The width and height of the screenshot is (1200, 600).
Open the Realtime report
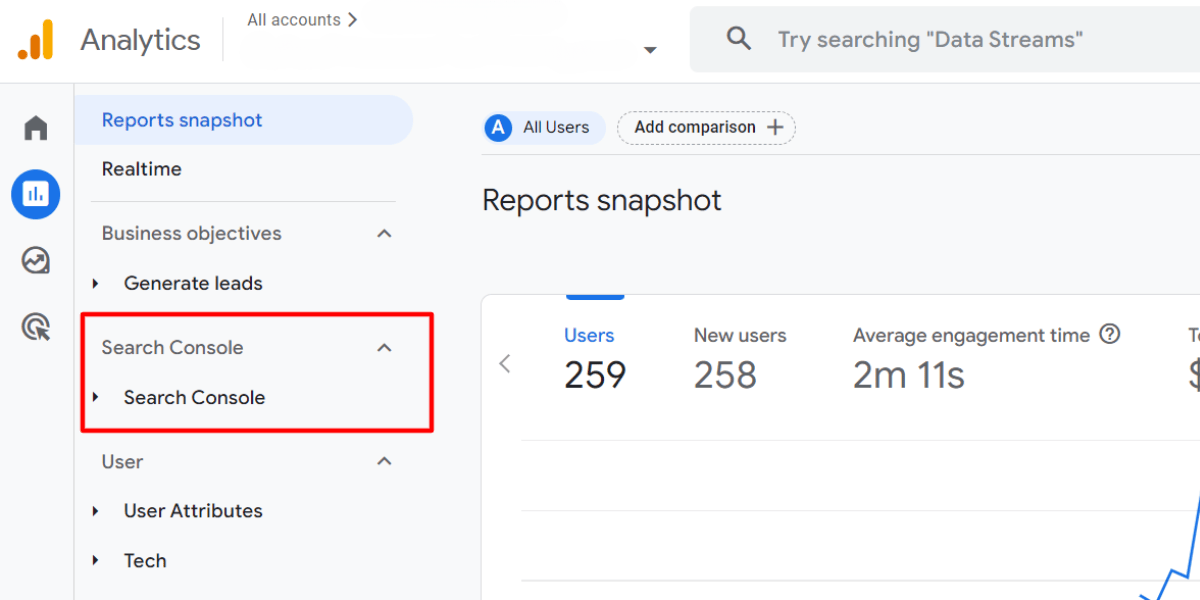point(141,168)
